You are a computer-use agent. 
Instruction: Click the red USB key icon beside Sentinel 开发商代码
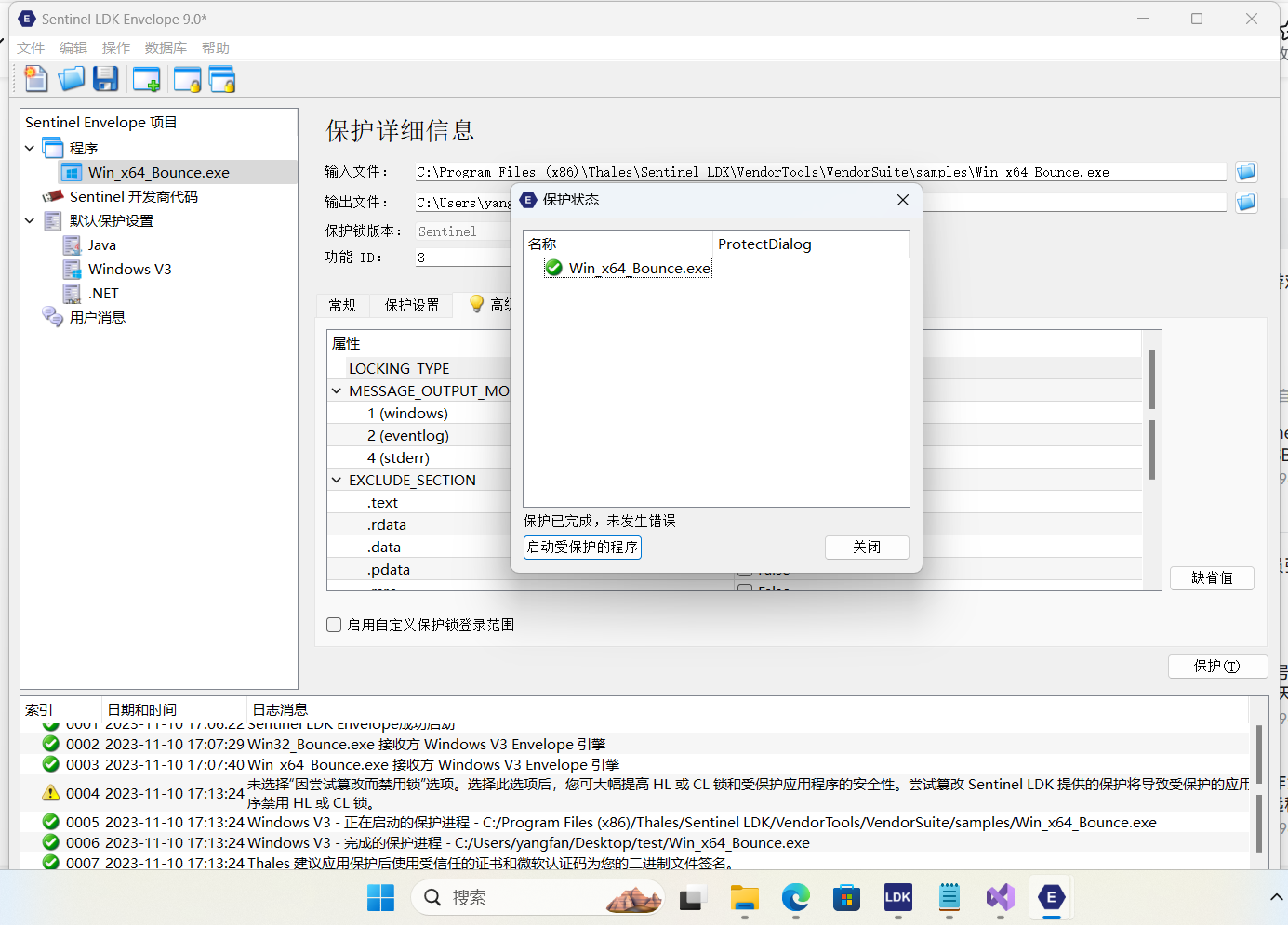point(53,196)
